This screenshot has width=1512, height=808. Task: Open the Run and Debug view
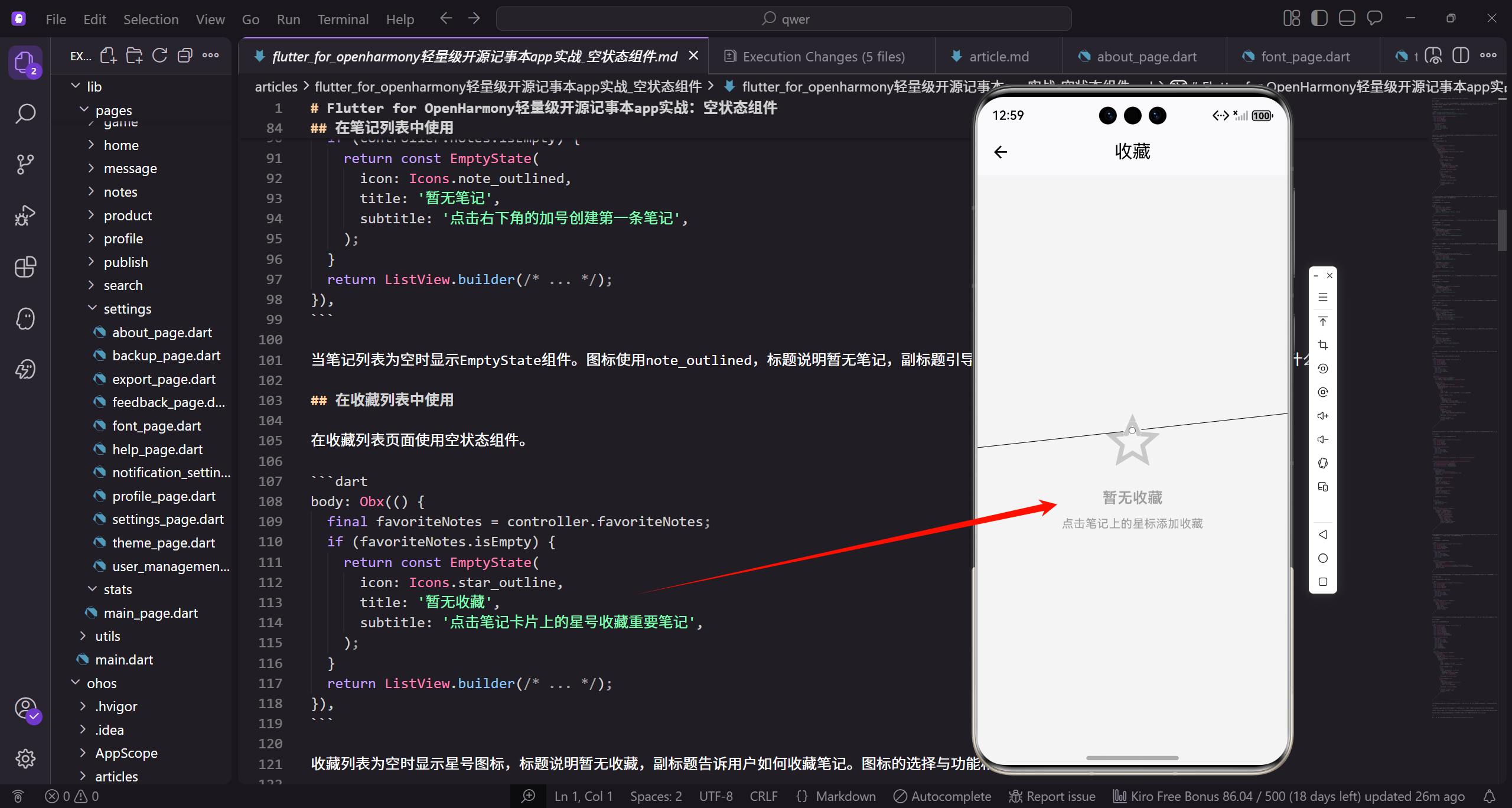pyautogui.click(x=25, y=216)
